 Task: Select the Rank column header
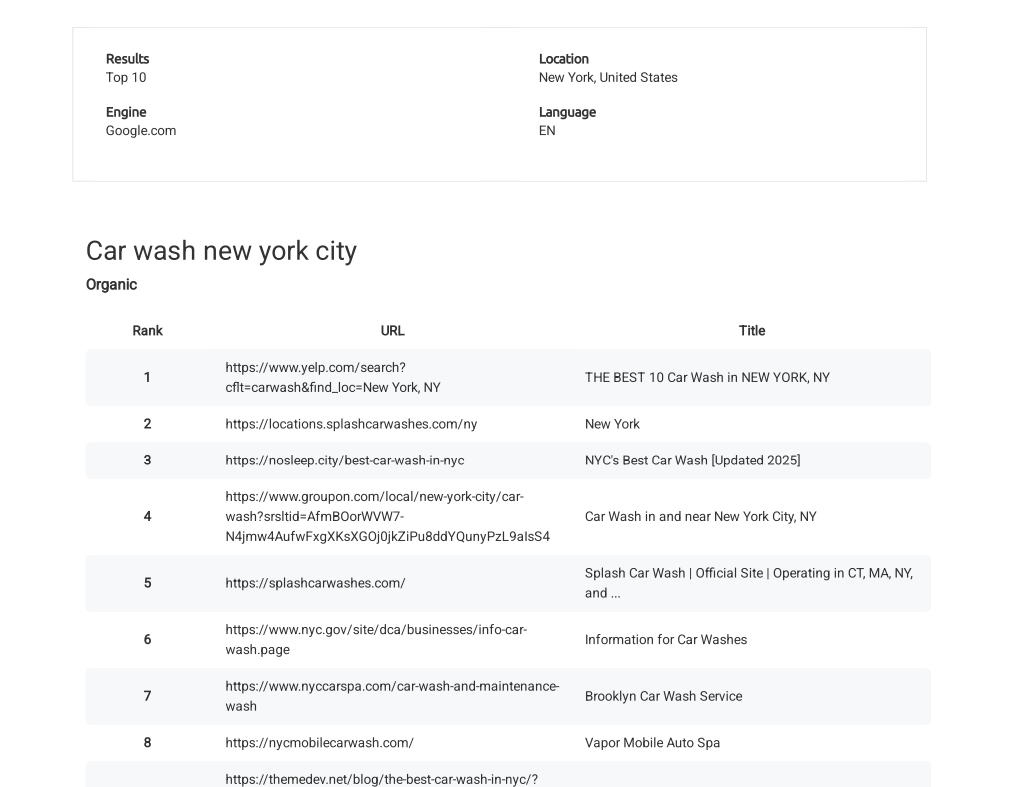[147, 331]
